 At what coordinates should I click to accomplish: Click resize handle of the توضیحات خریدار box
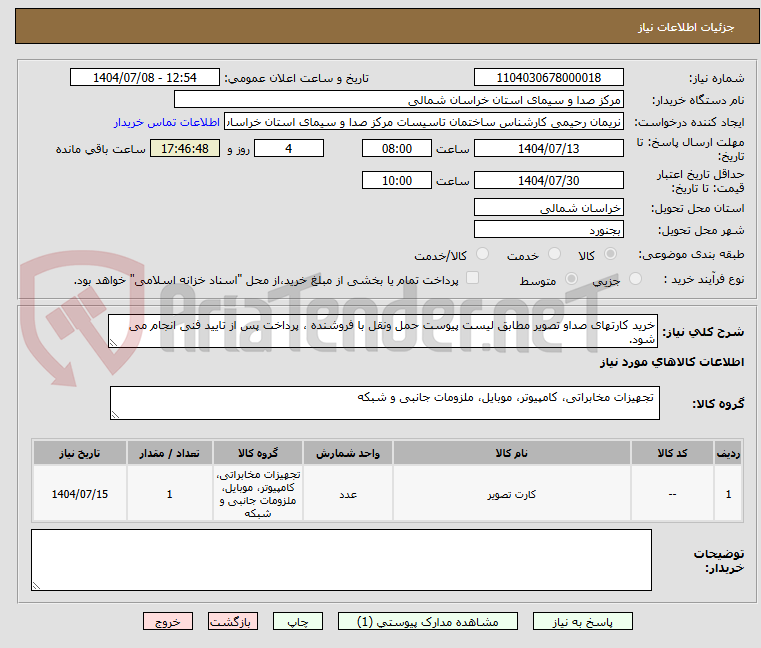pyautogui.click(x=36, y=586)
